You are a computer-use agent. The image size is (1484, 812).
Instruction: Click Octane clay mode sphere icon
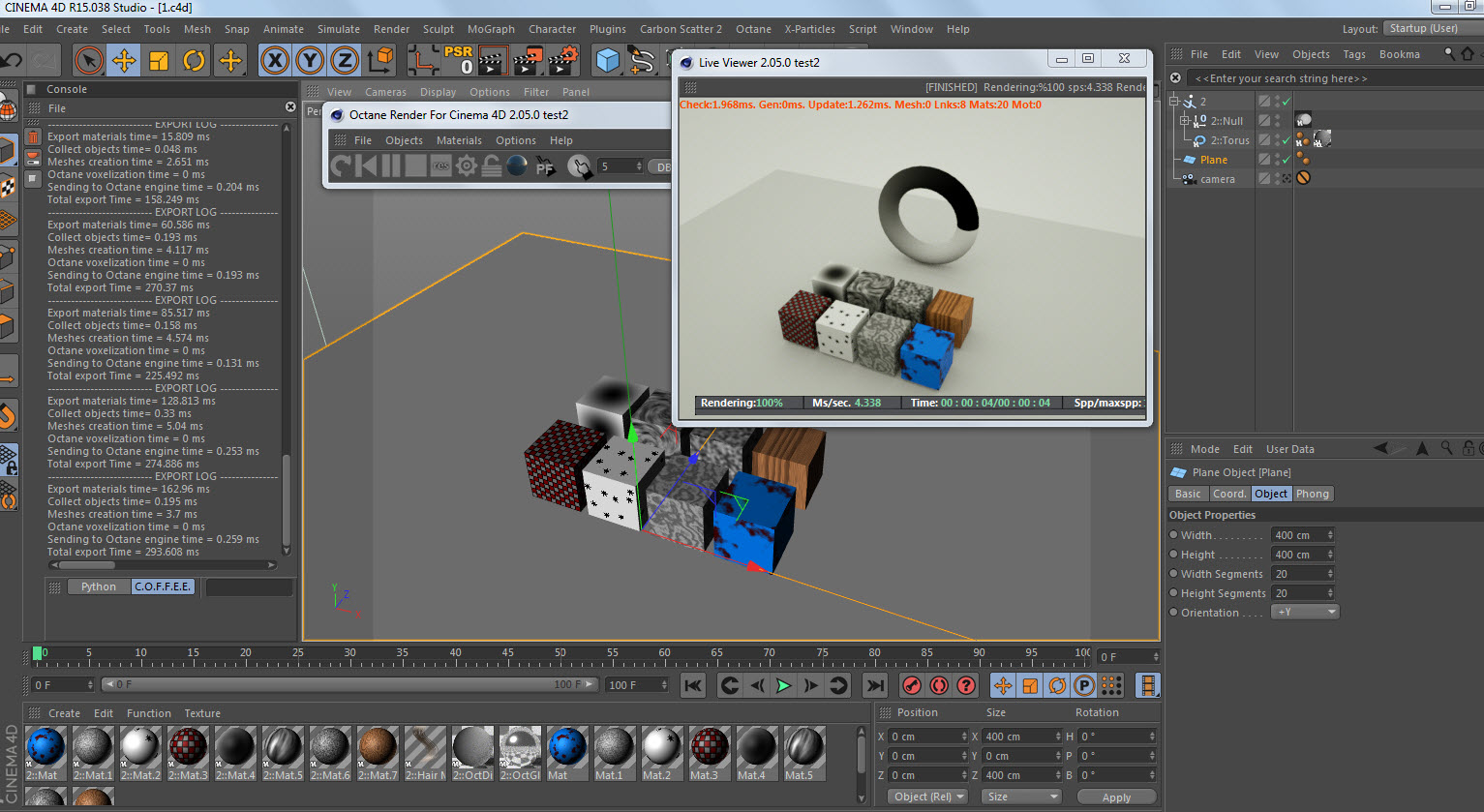coord(517,166)
